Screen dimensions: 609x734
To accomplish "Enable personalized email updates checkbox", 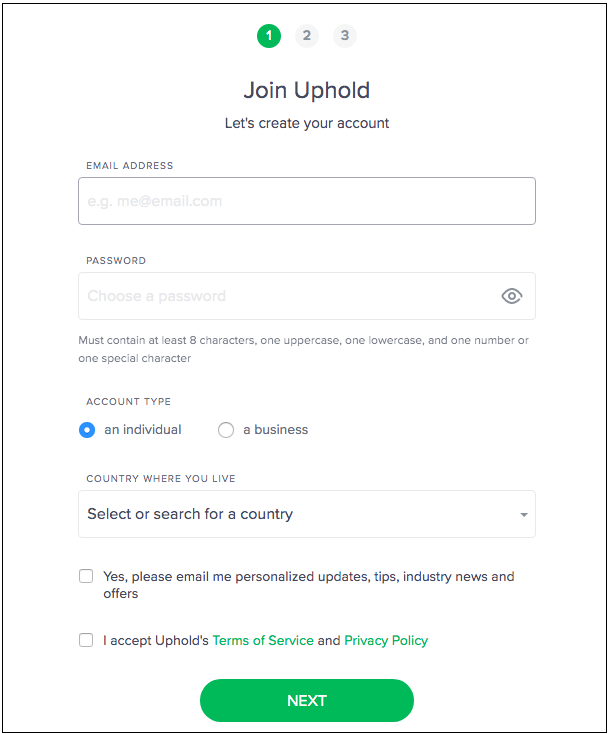I will (86, 576).
